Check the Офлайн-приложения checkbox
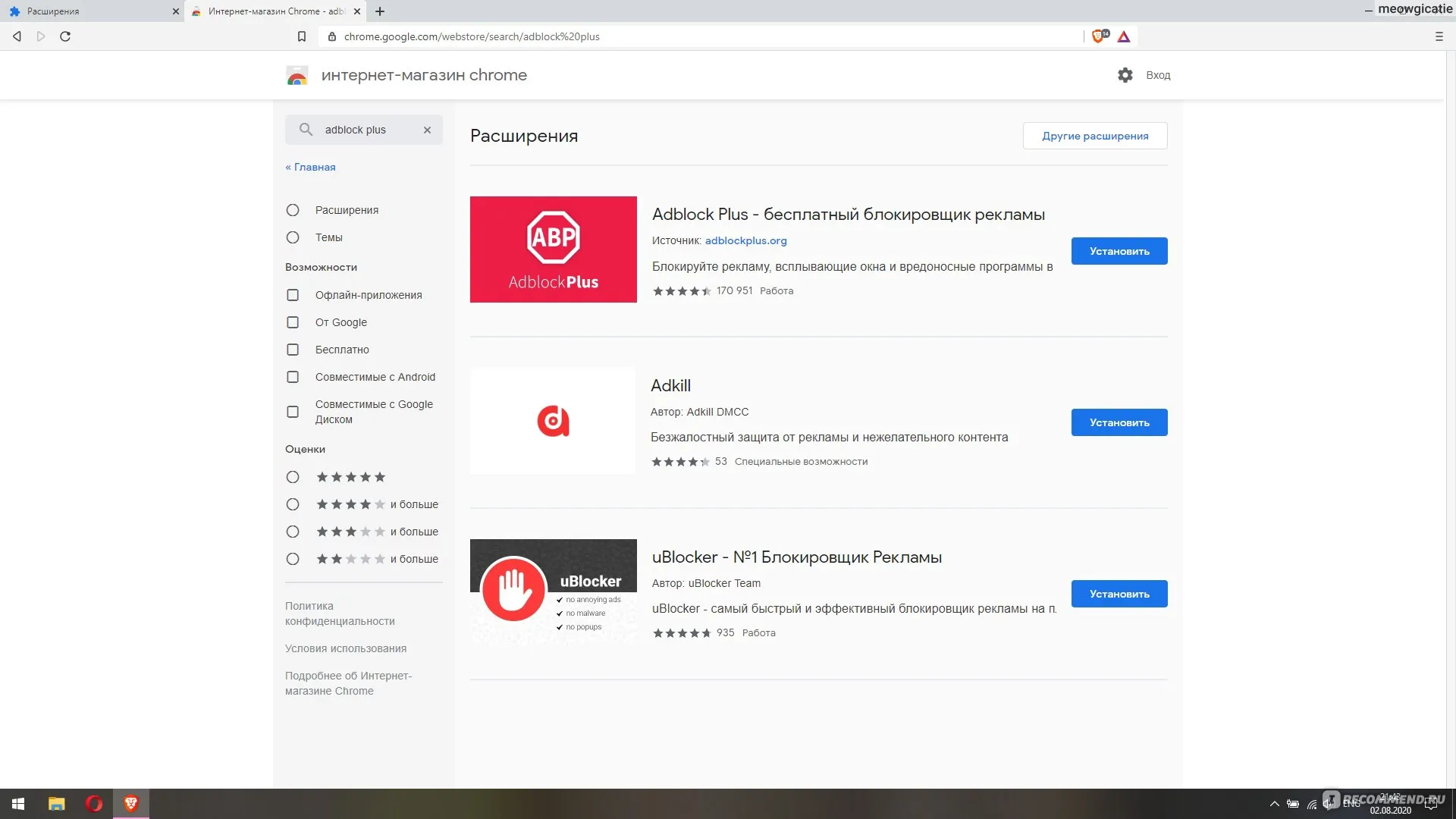Image resolution: width=1456 pixels, height=819 pixels. tap(293, 295)
